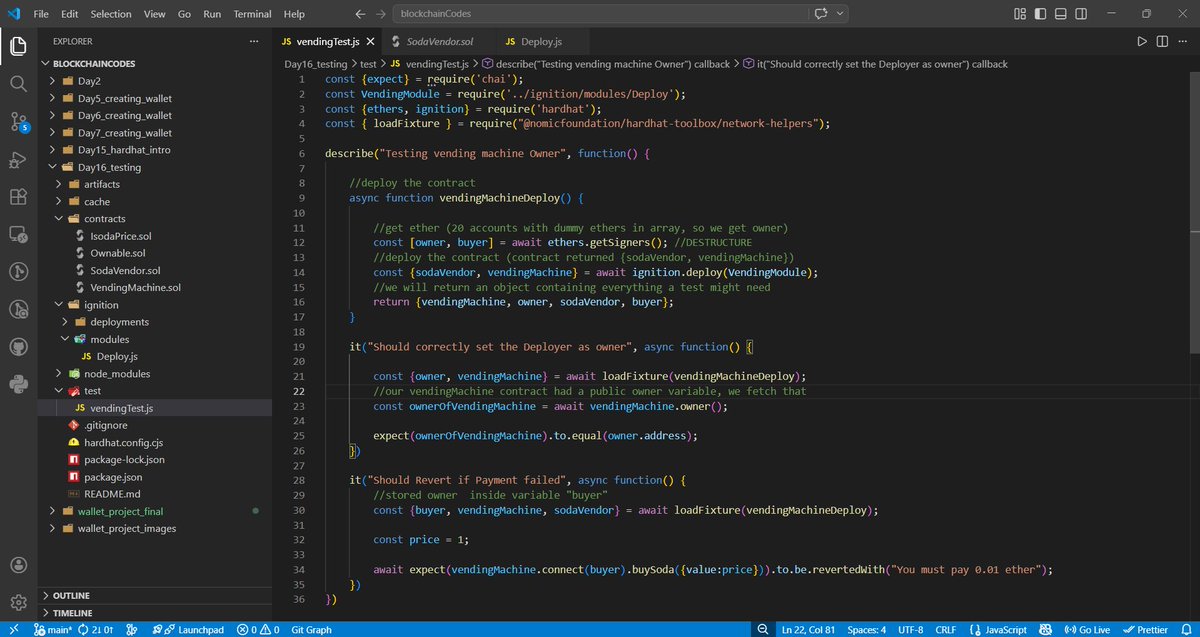Click the Copilot status icon in status bar

pyautogui.click(x=1046, y=630)
